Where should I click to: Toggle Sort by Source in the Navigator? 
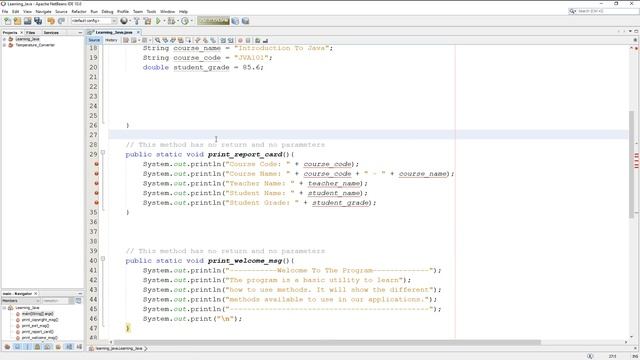[79, 347]
